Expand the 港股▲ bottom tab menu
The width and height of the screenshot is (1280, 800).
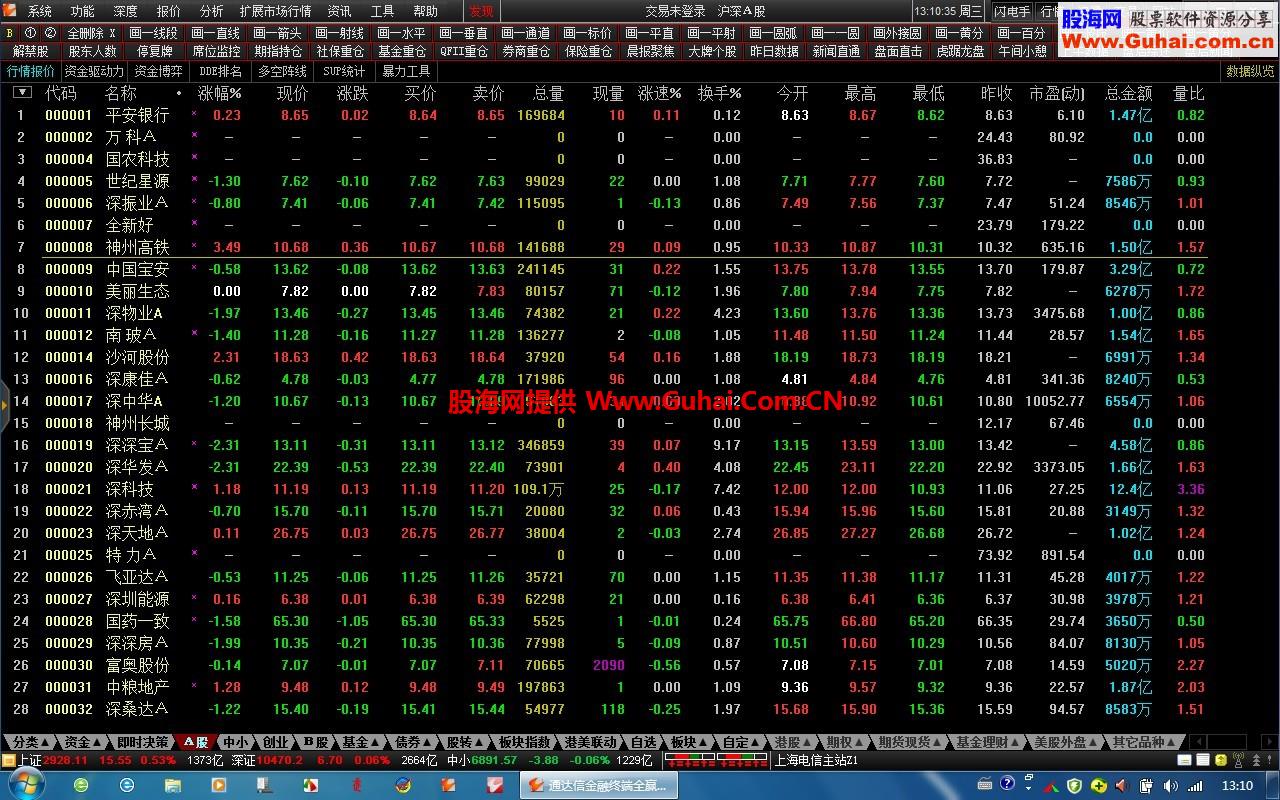point(794,742)
